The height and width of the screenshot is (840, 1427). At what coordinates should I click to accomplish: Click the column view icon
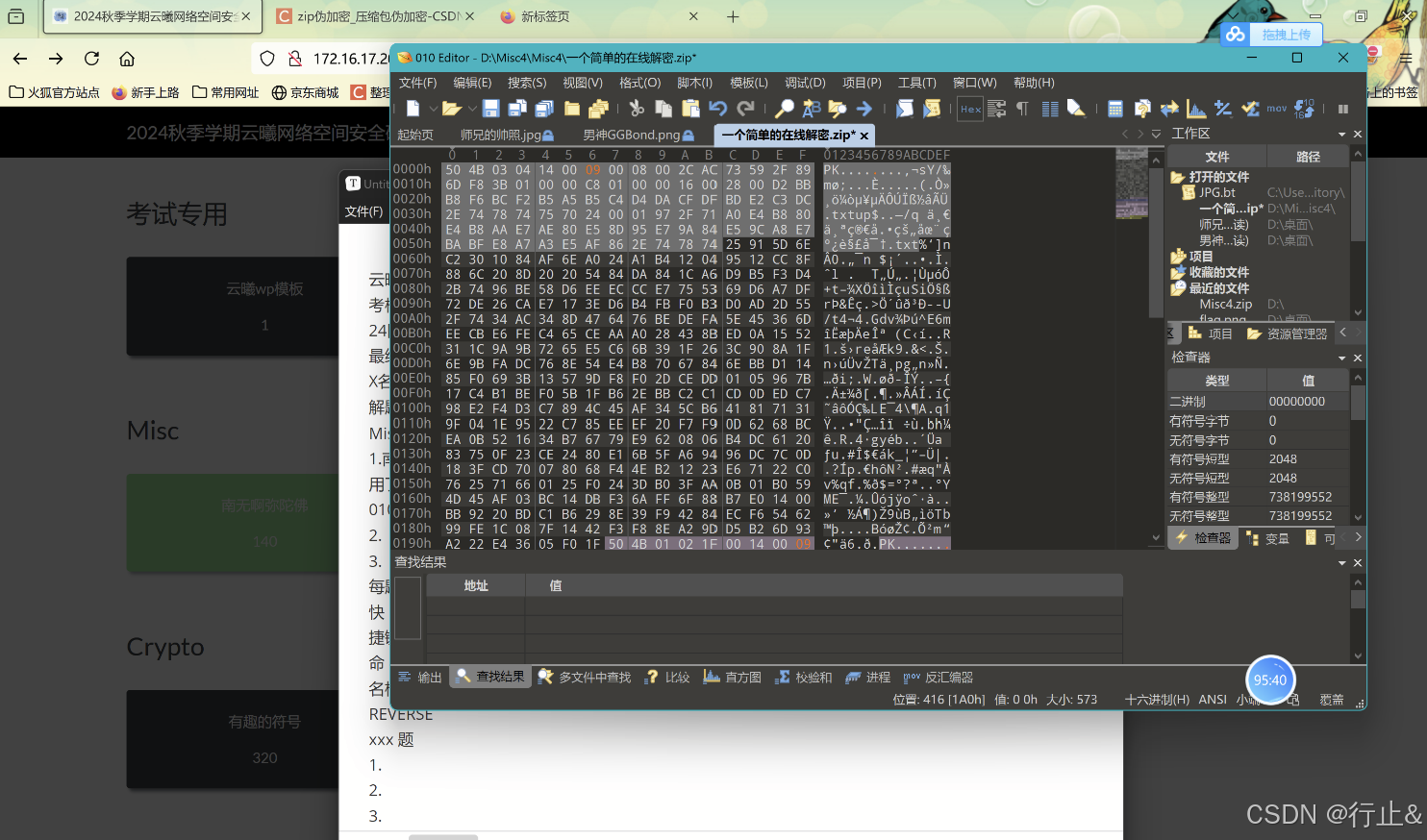point(1050,109)
